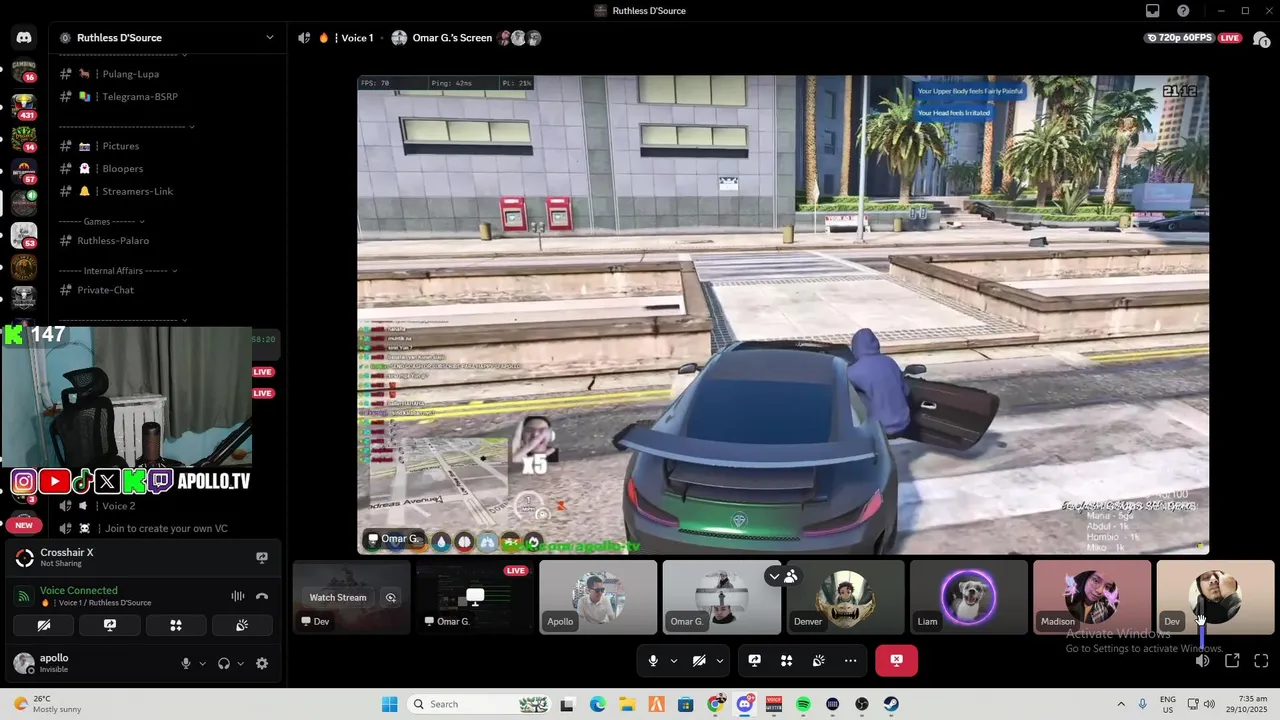This screenshot has height=720, width=1280.
Task: Disconnect using phone icon beside Voice Connected
Action: [262, 596]
